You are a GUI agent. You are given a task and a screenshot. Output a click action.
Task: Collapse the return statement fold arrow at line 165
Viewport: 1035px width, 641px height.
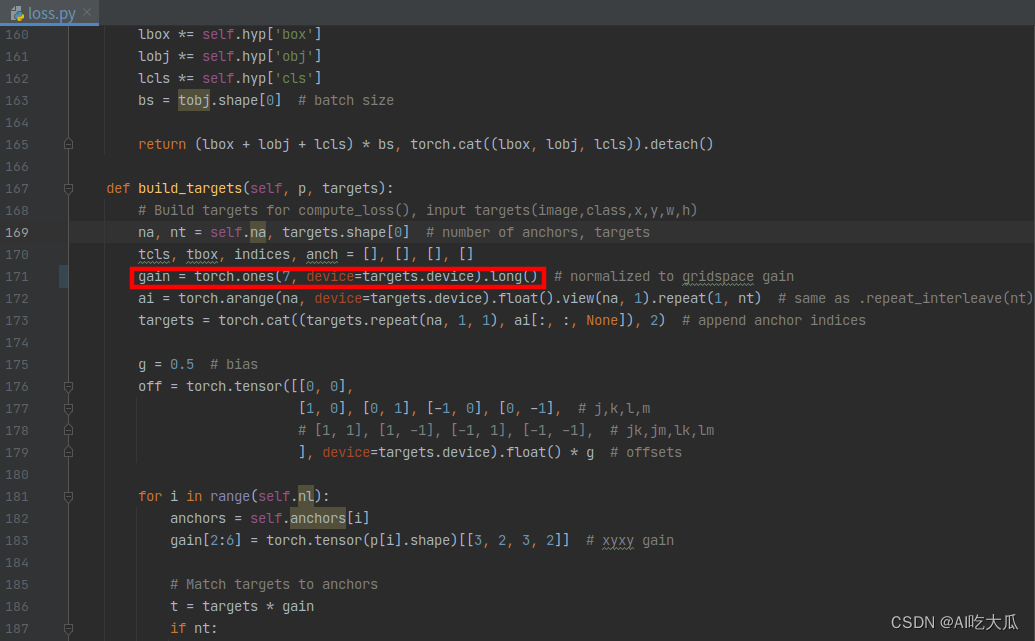point(68,143)
